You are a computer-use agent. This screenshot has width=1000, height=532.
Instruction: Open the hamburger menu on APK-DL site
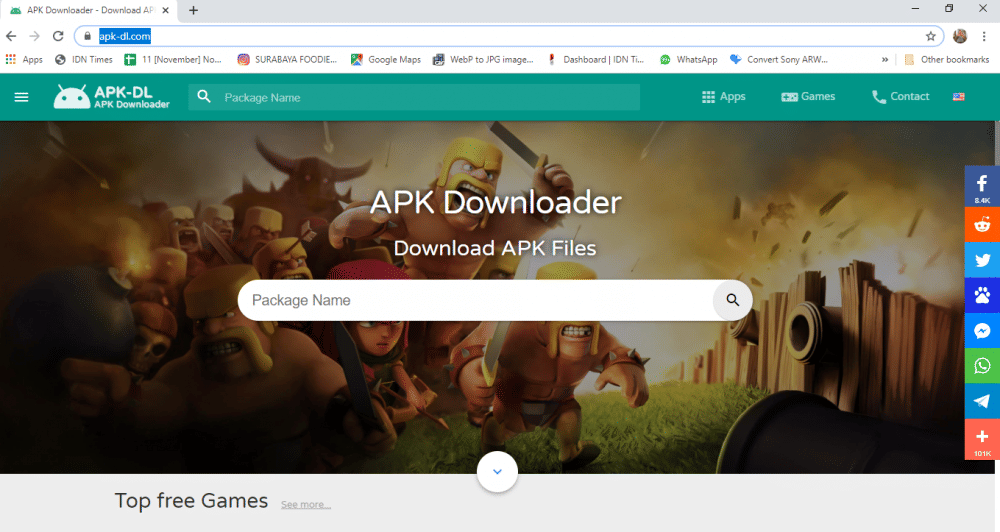[x=22, y=97]
